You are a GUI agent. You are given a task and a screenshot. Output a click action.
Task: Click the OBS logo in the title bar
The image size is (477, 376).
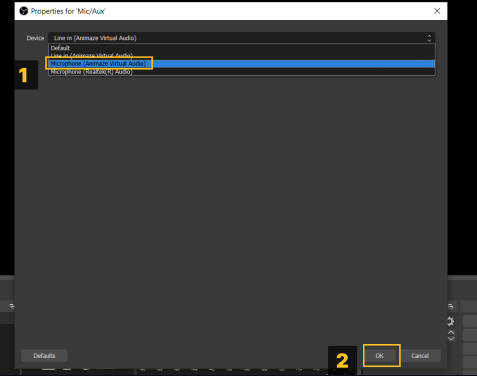click(24, 11)
